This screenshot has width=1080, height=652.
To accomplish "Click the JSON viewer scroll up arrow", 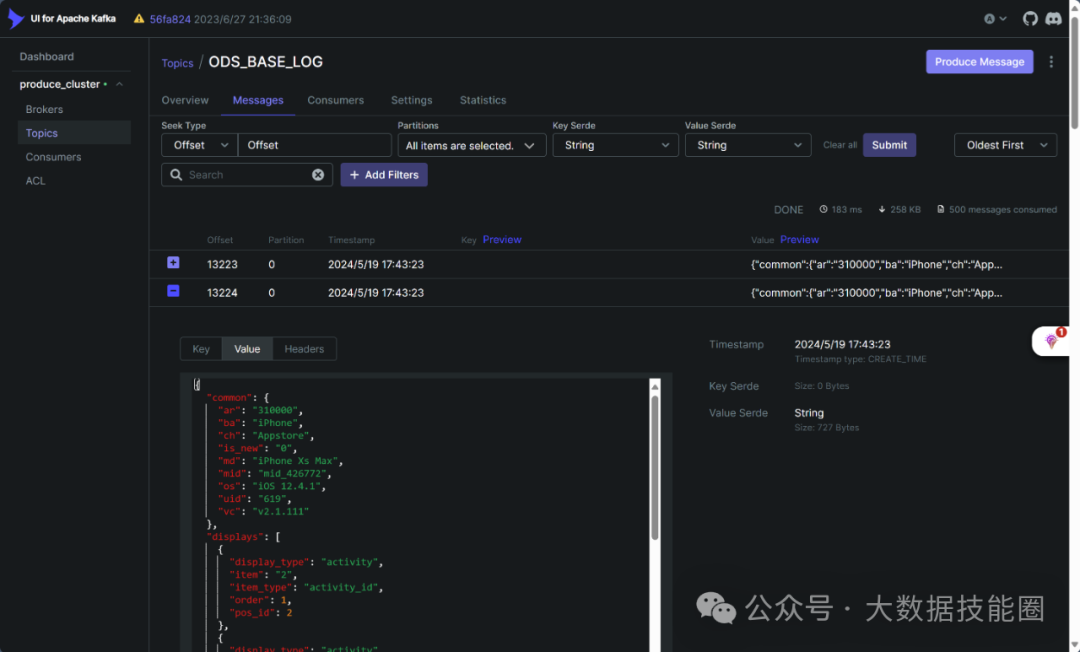I will tap(654, 386).
